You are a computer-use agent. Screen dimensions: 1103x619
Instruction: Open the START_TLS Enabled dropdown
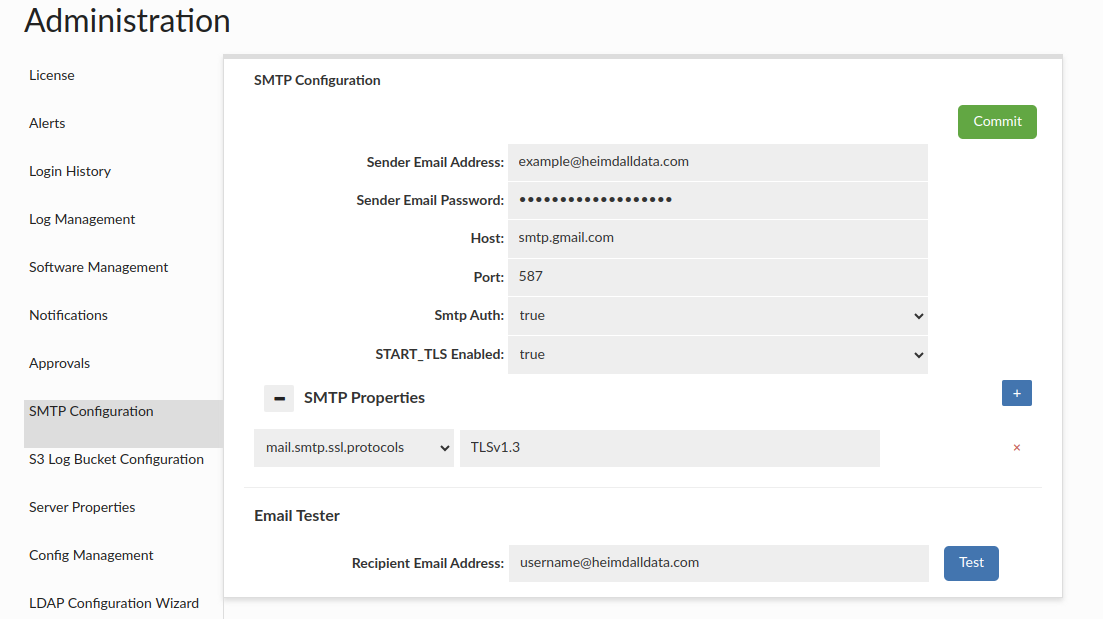pos(717,355)
